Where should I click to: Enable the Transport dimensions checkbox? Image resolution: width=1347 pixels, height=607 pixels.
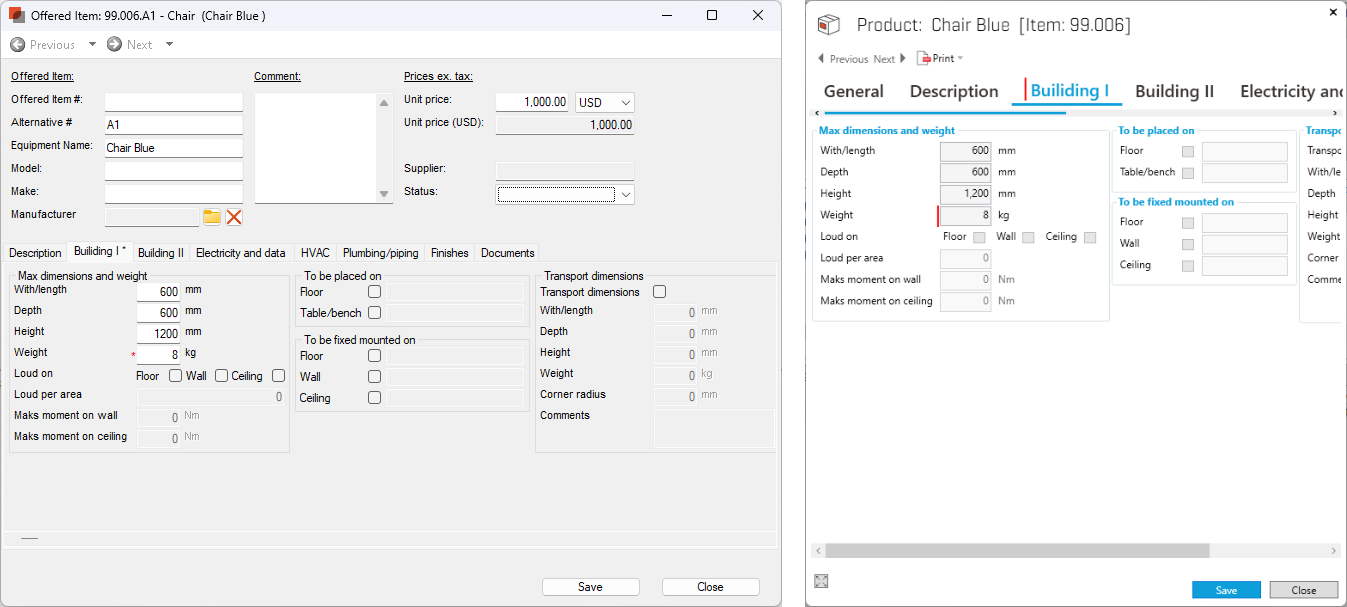click(x=659, y=292)
